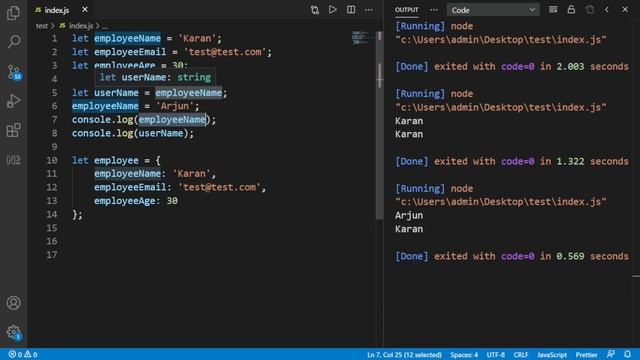Click console.log on line 7
This screenshot has height=360, width=640.
[102, 120]
